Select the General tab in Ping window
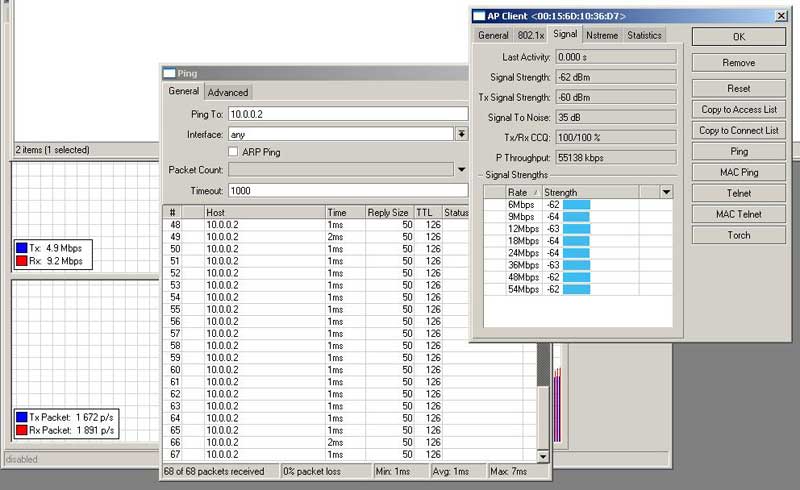800x490 pixels. [184, 91]
